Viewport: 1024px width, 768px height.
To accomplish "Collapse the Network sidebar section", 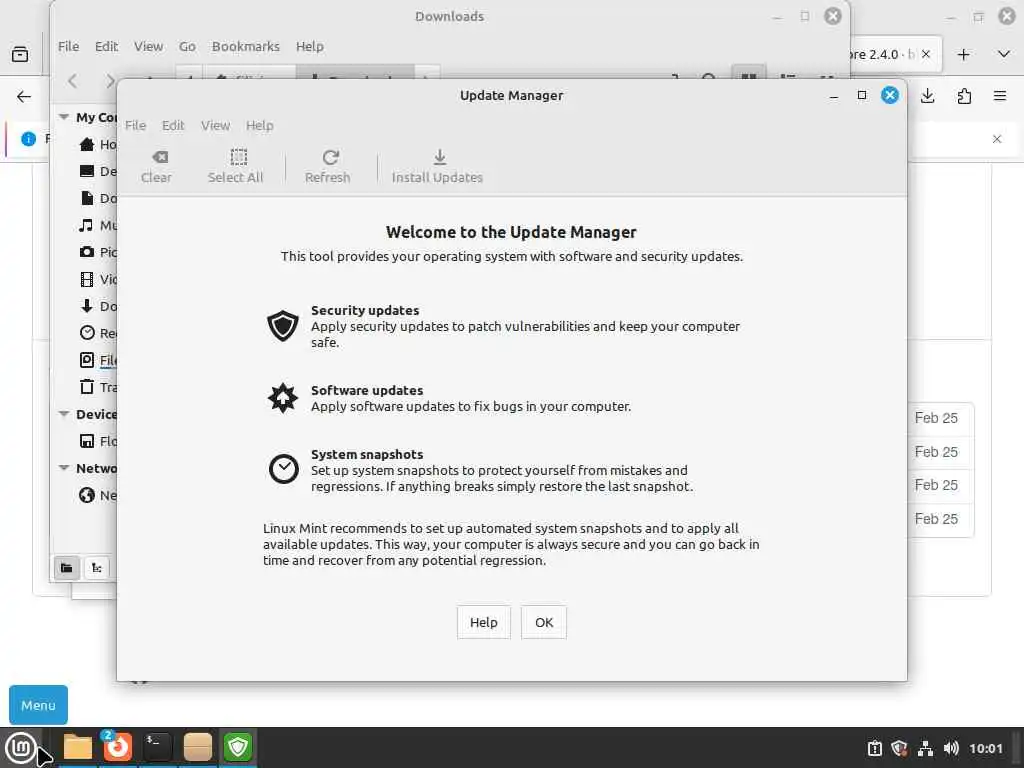I will 64,468.
